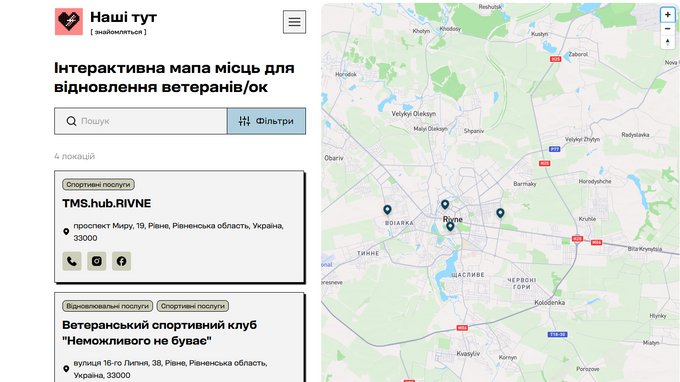Click Спортивні послуги tag on TMS.hub.RIVNE card
Screen dimensions: 680x382
[98, 184]
